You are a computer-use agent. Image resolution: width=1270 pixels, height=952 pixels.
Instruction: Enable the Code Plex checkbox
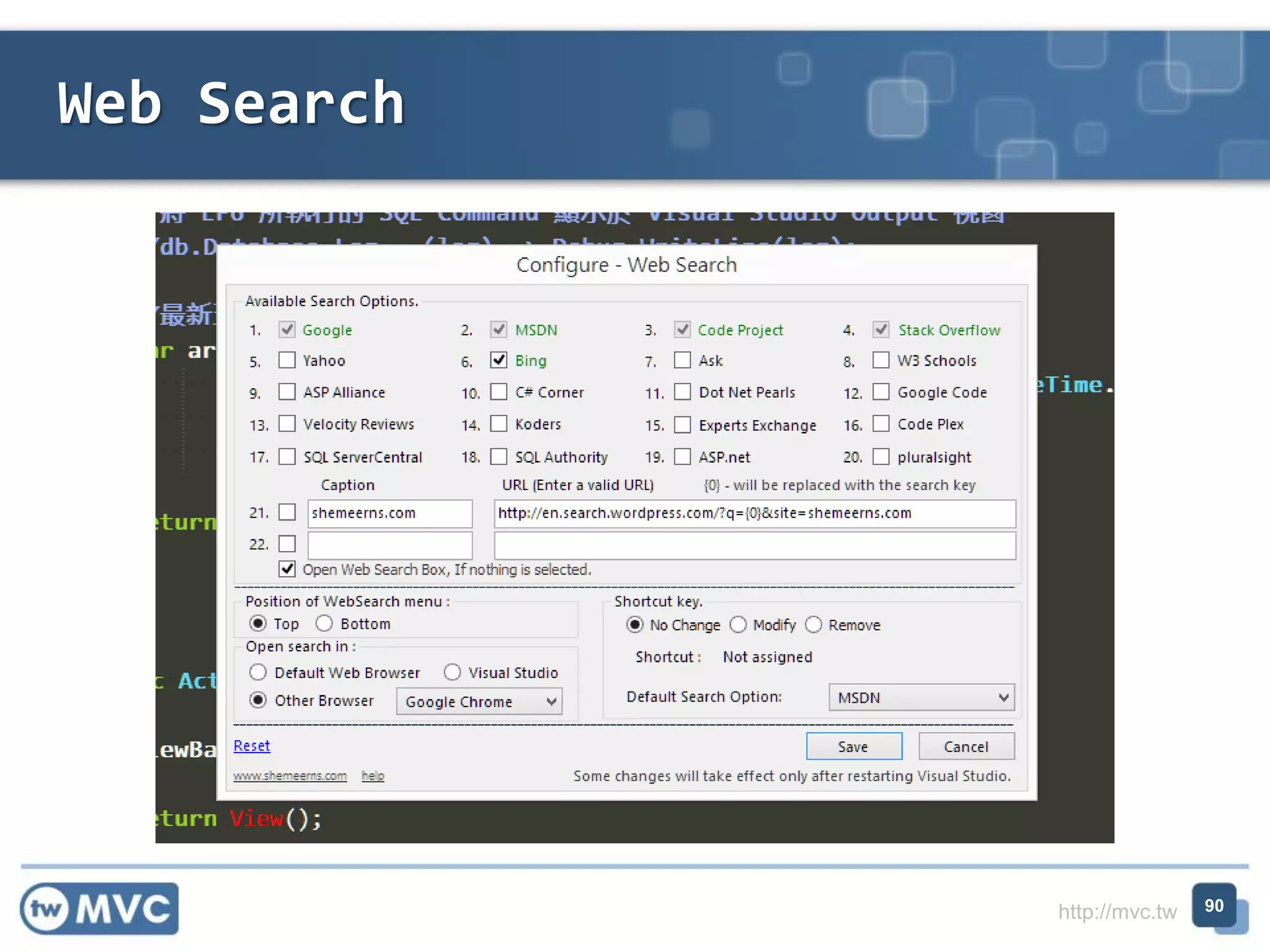coord(881,424)
